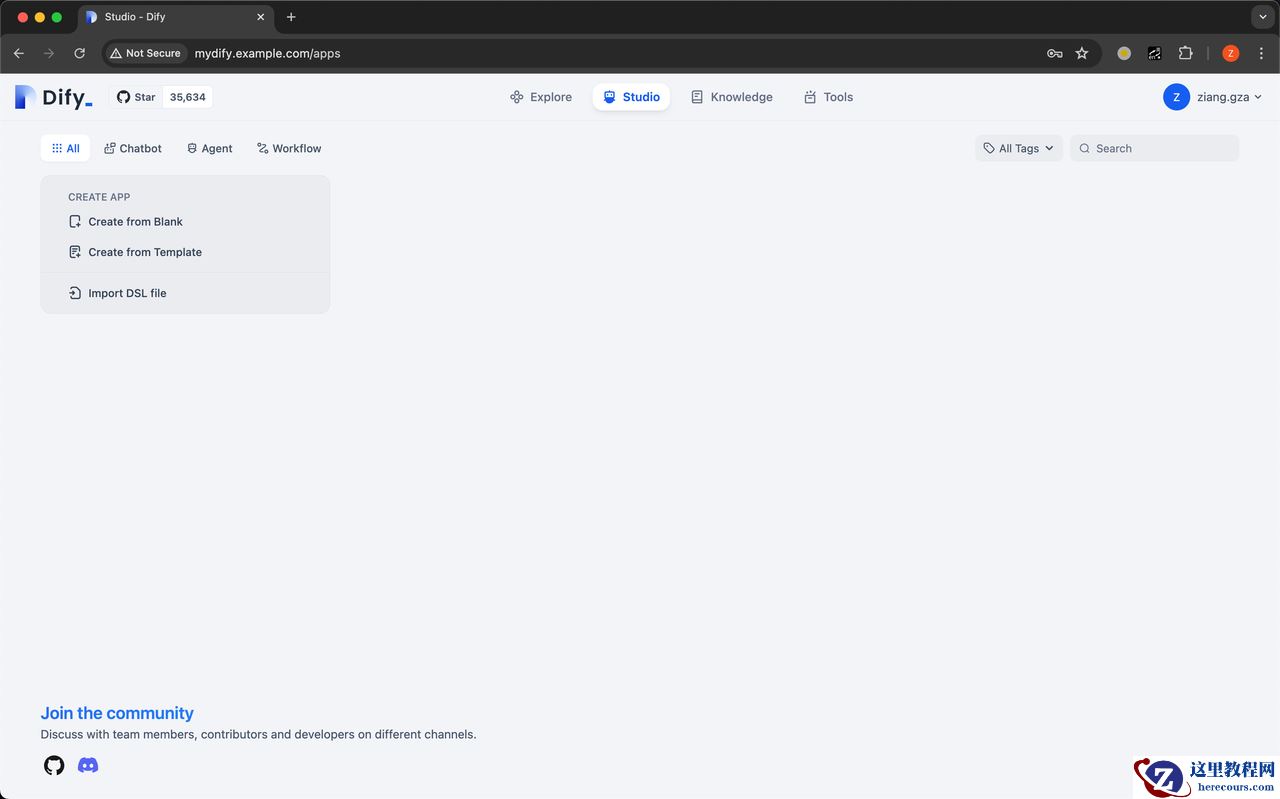Viewport: 1280px width, 799px height.
Task: Open the GitHub Star button
Action: click(136, 97)
